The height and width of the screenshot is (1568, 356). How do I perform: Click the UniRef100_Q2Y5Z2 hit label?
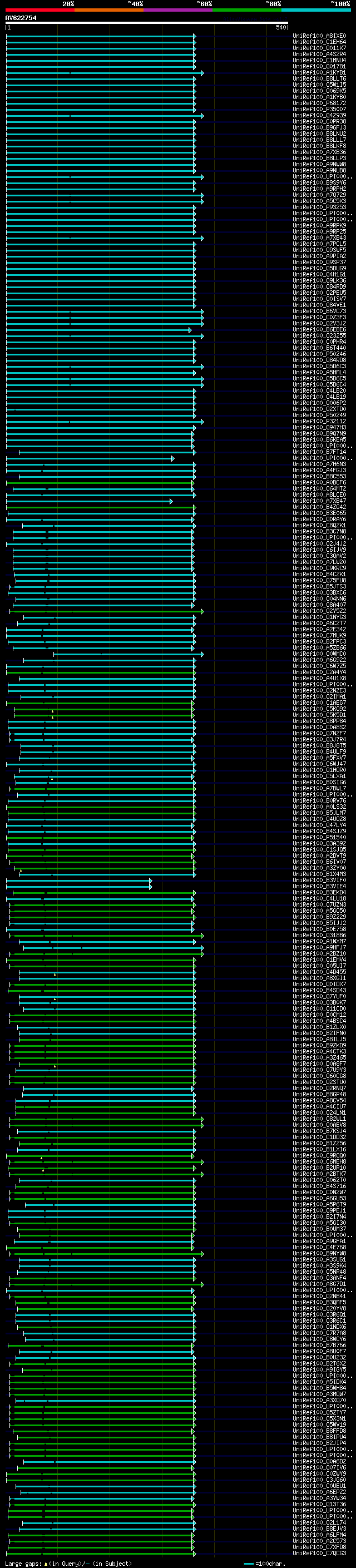319,611
